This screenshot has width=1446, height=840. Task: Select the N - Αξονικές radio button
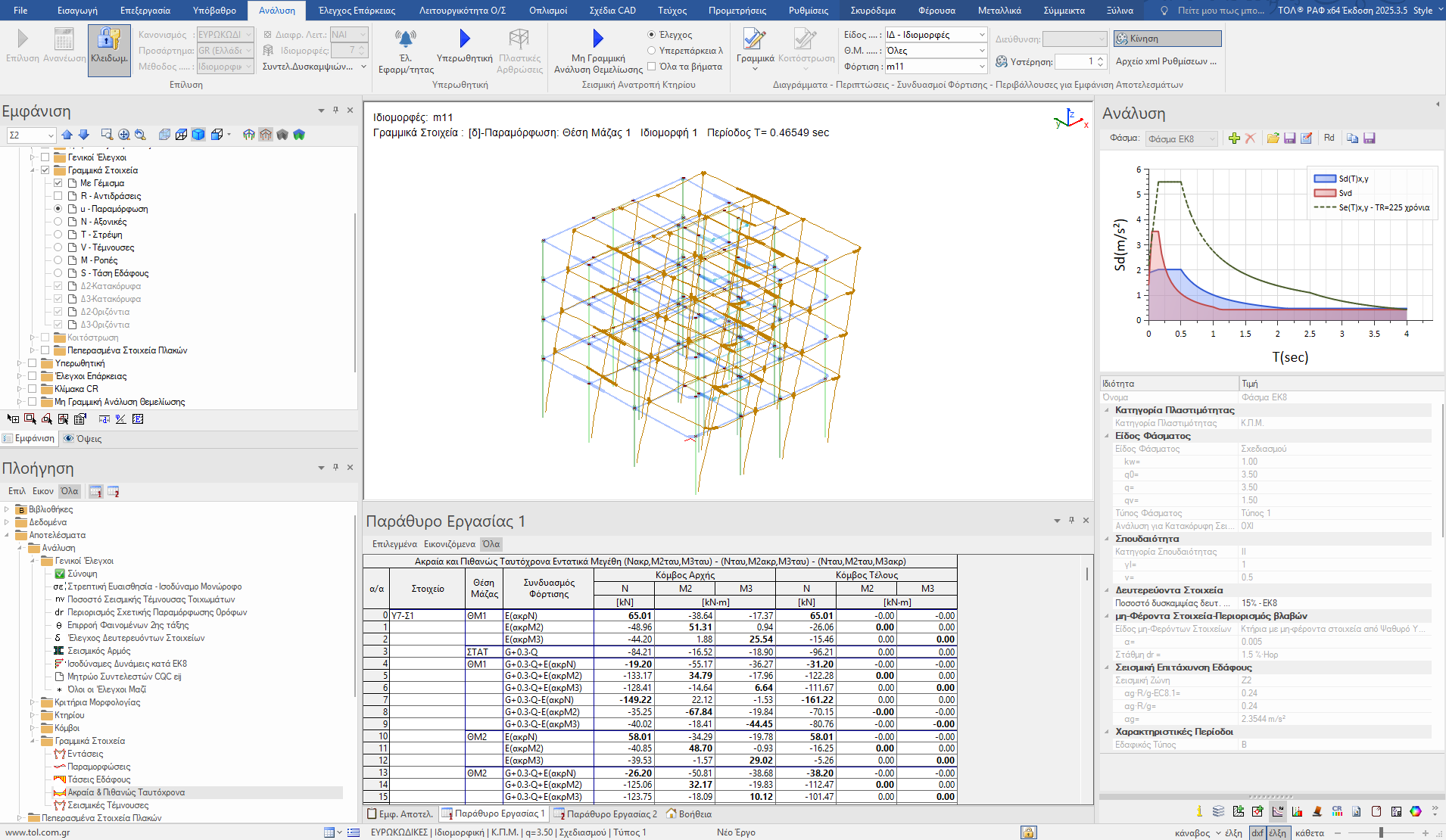tap(58, 222)
